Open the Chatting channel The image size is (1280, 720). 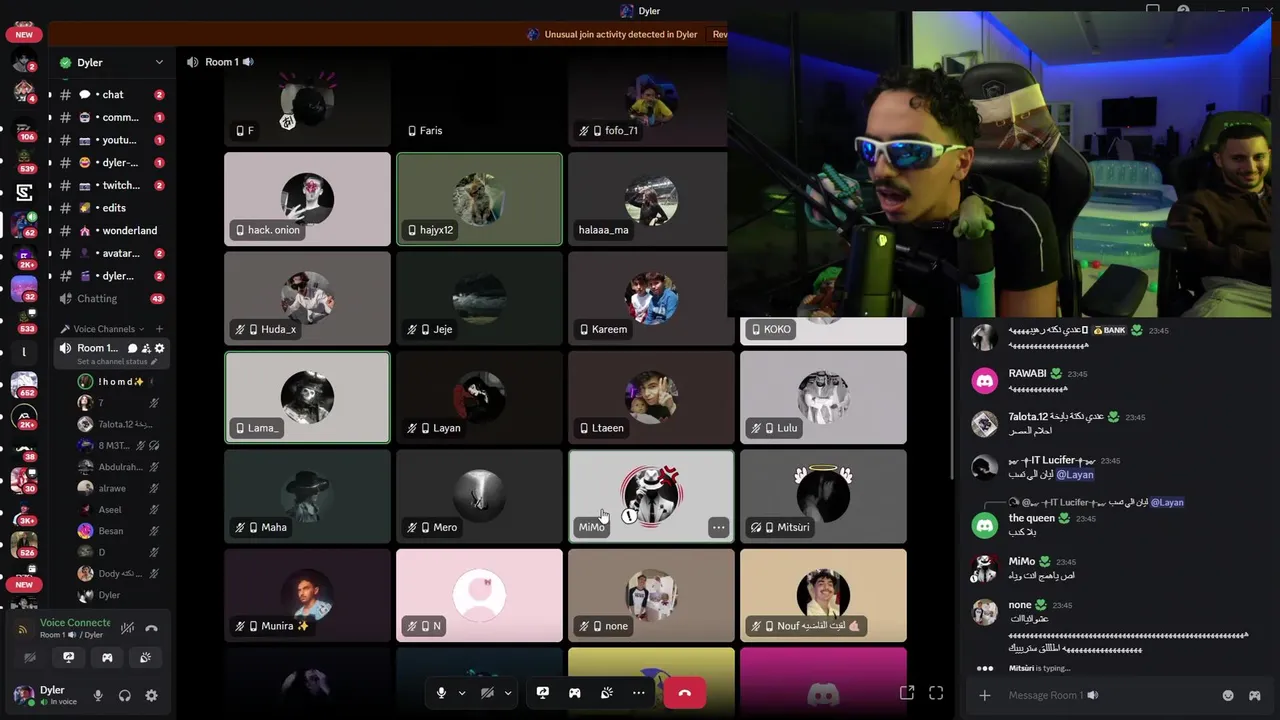110,299
